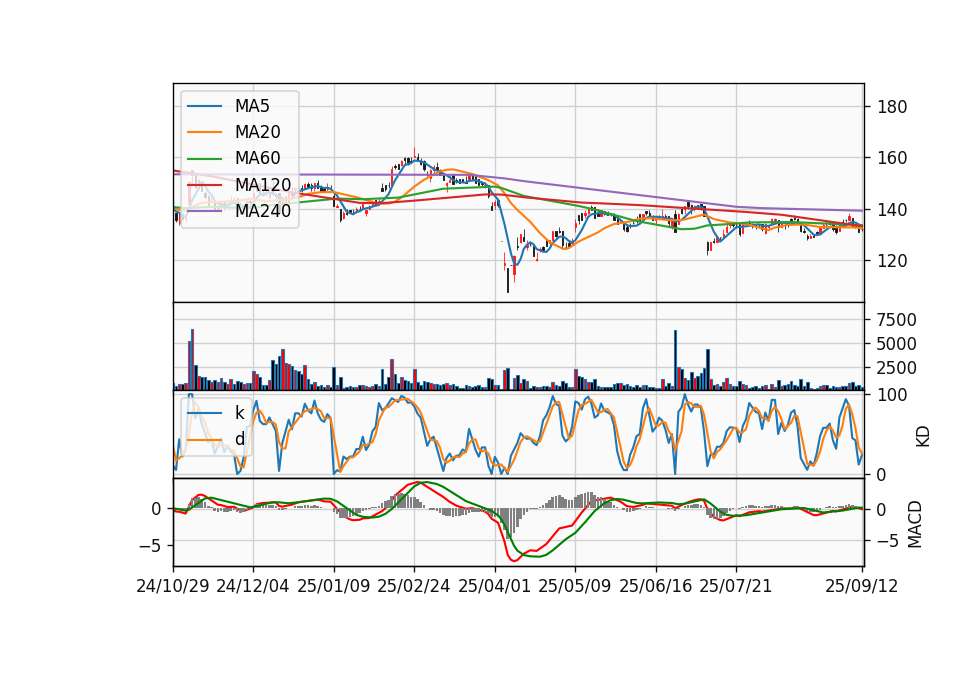Click the MA20 legend label
960x690 pixels.
point(257,132)
